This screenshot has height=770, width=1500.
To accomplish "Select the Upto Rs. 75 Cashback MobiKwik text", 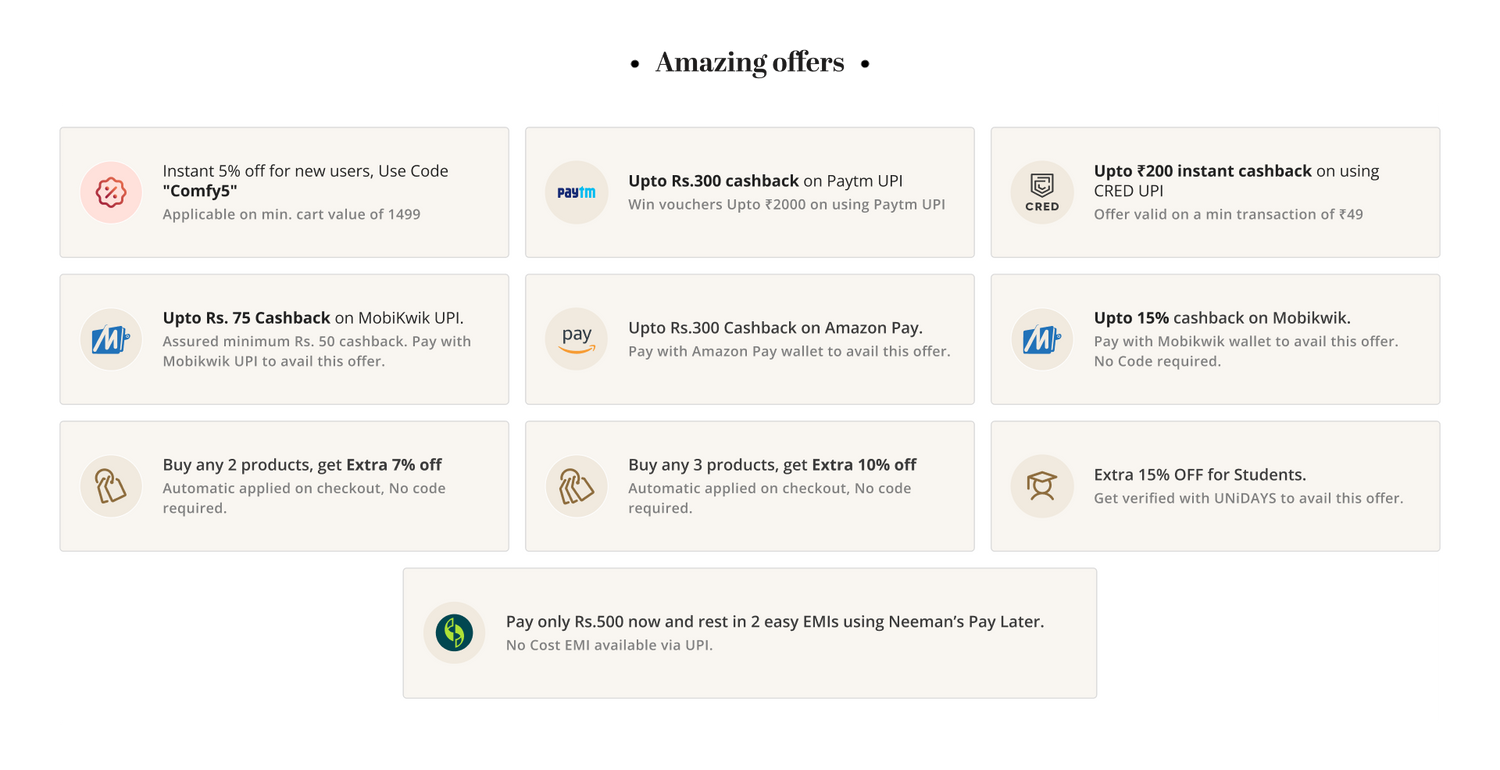I will tap(313, 318).
